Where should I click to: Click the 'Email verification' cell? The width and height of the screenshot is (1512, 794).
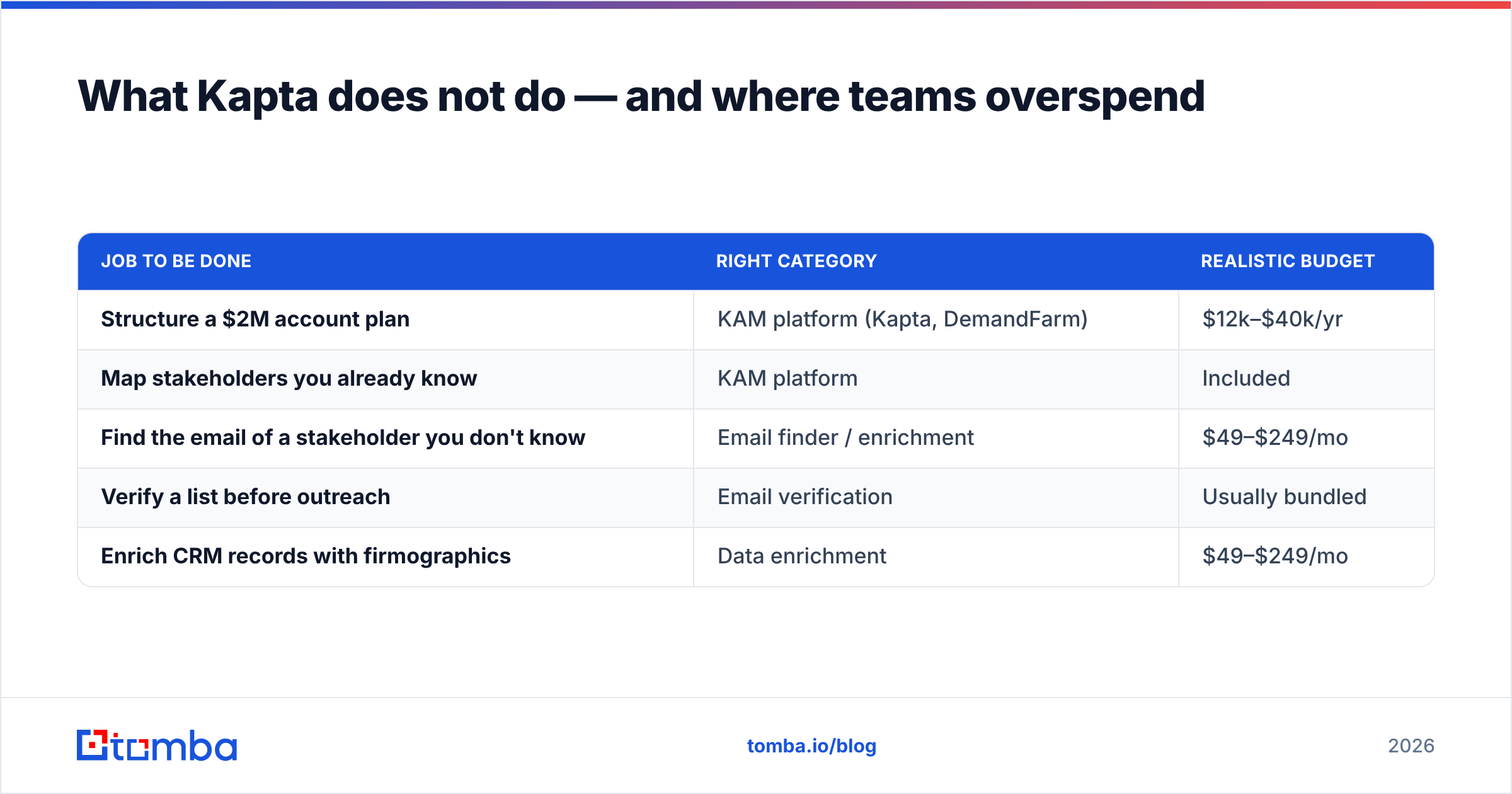pyautogui.click(x=936, y=497)
